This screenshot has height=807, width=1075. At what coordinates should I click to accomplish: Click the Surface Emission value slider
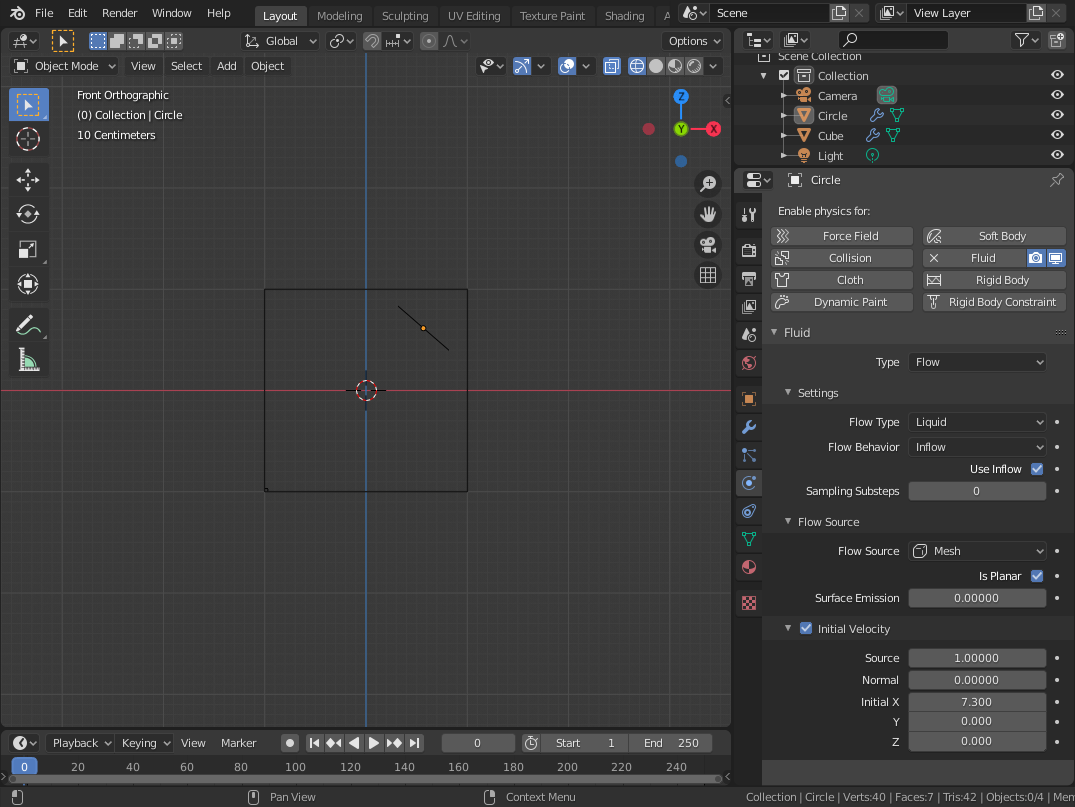tap(977, 598)
